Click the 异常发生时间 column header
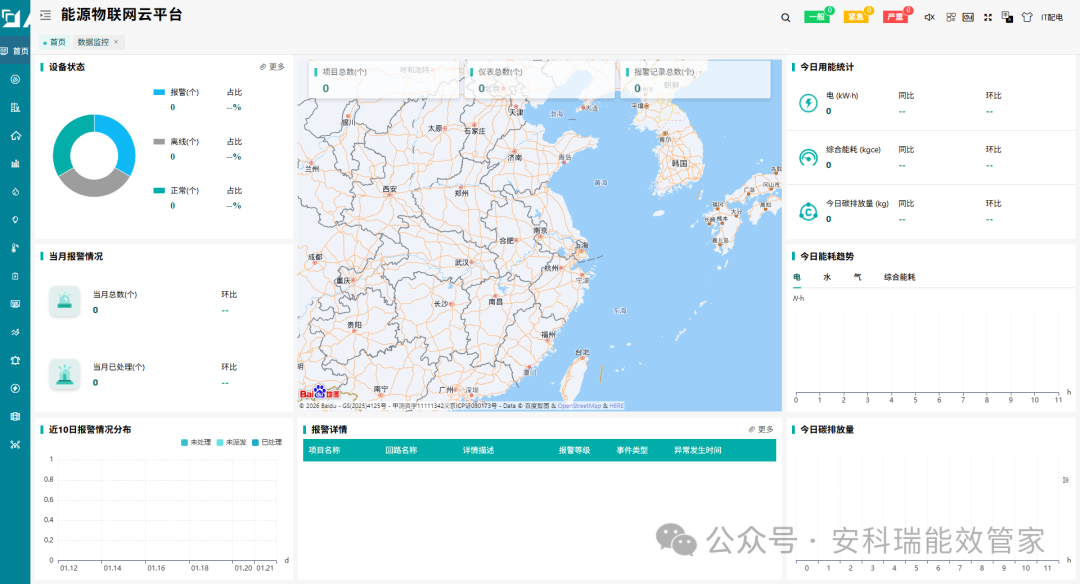Viewport: 1080px width, 584px height. click(x=698, y=450)
